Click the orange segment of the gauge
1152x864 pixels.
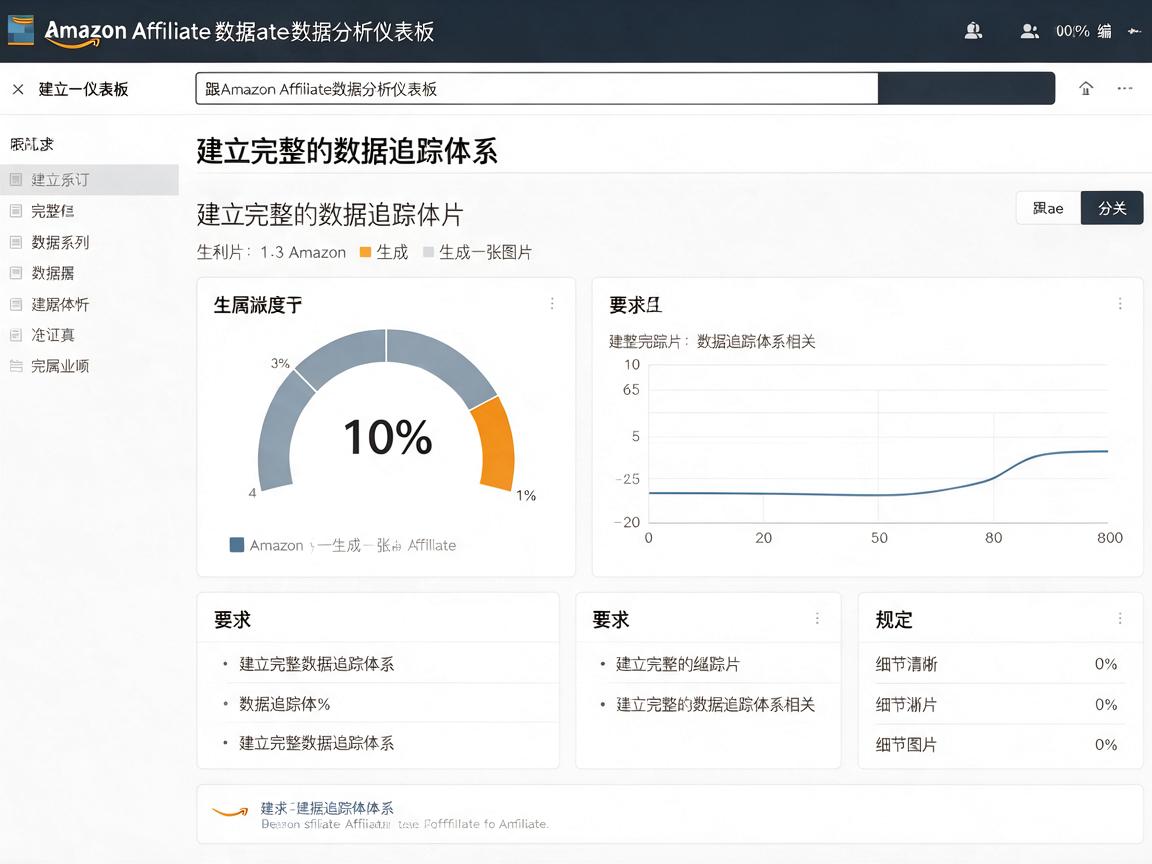click(494, 444)
